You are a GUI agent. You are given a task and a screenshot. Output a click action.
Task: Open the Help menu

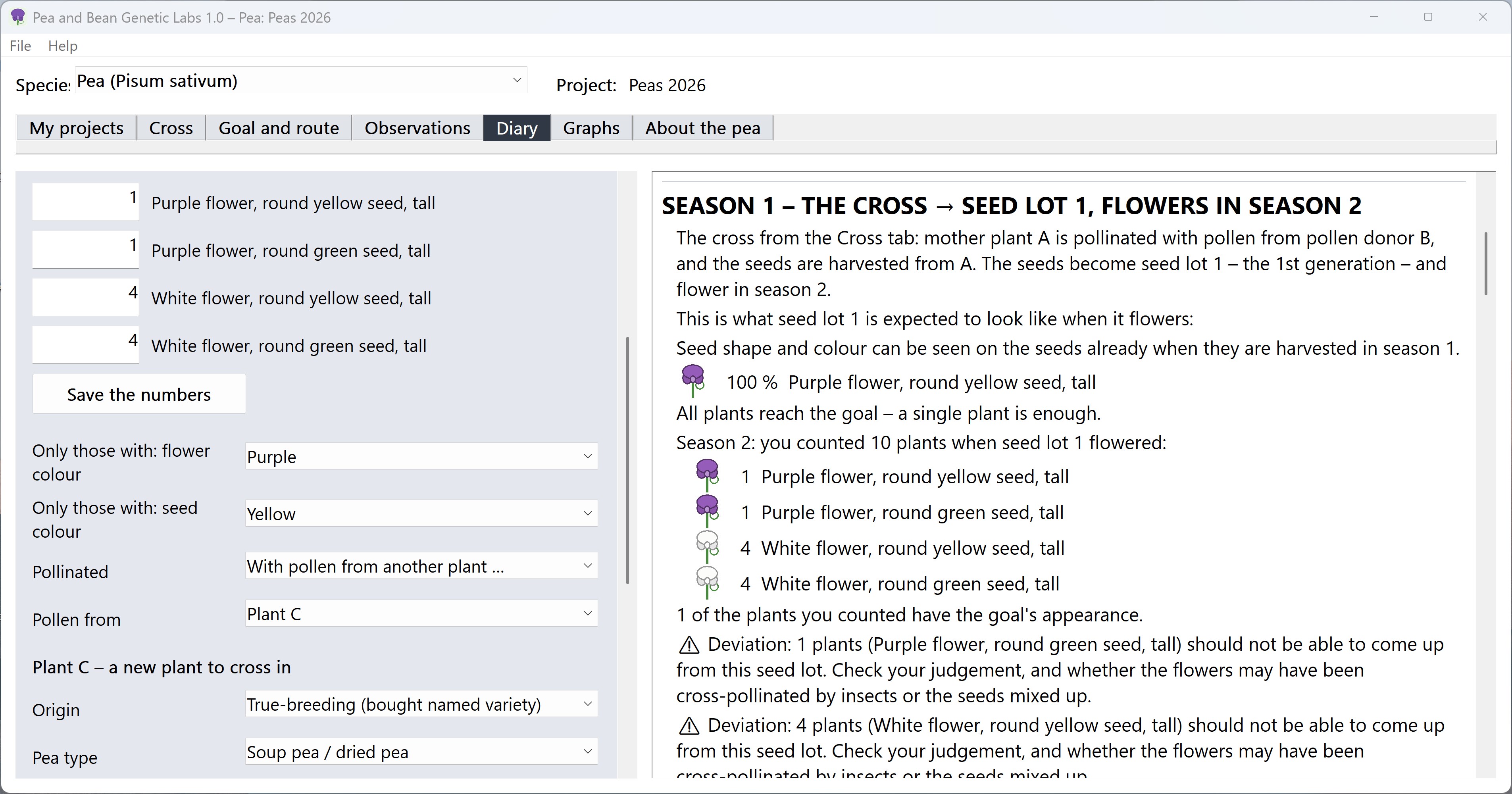click(63, 46)
